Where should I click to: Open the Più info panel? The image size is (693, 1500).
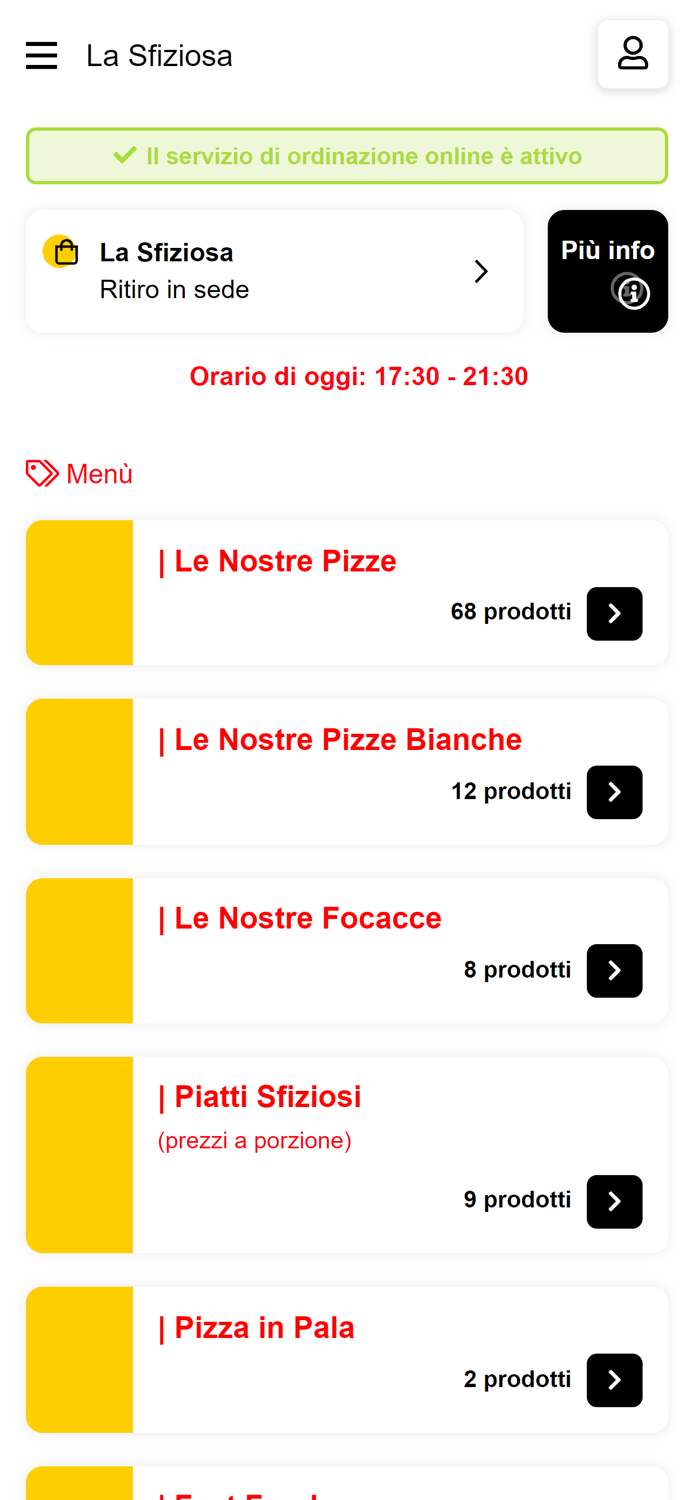(x=608, y=270)
